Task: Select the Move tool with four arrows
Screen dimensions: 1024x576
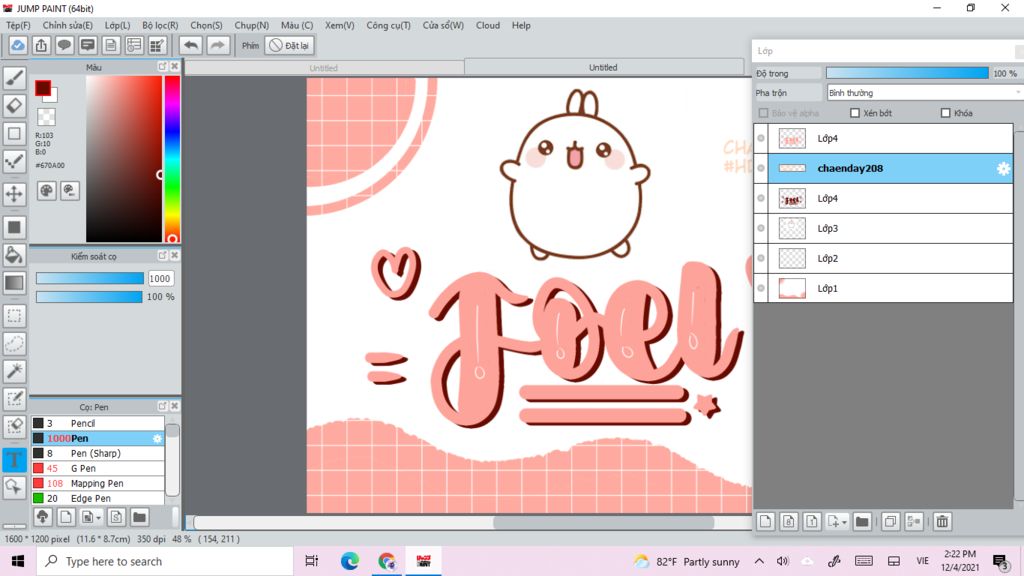Action: 14,194
